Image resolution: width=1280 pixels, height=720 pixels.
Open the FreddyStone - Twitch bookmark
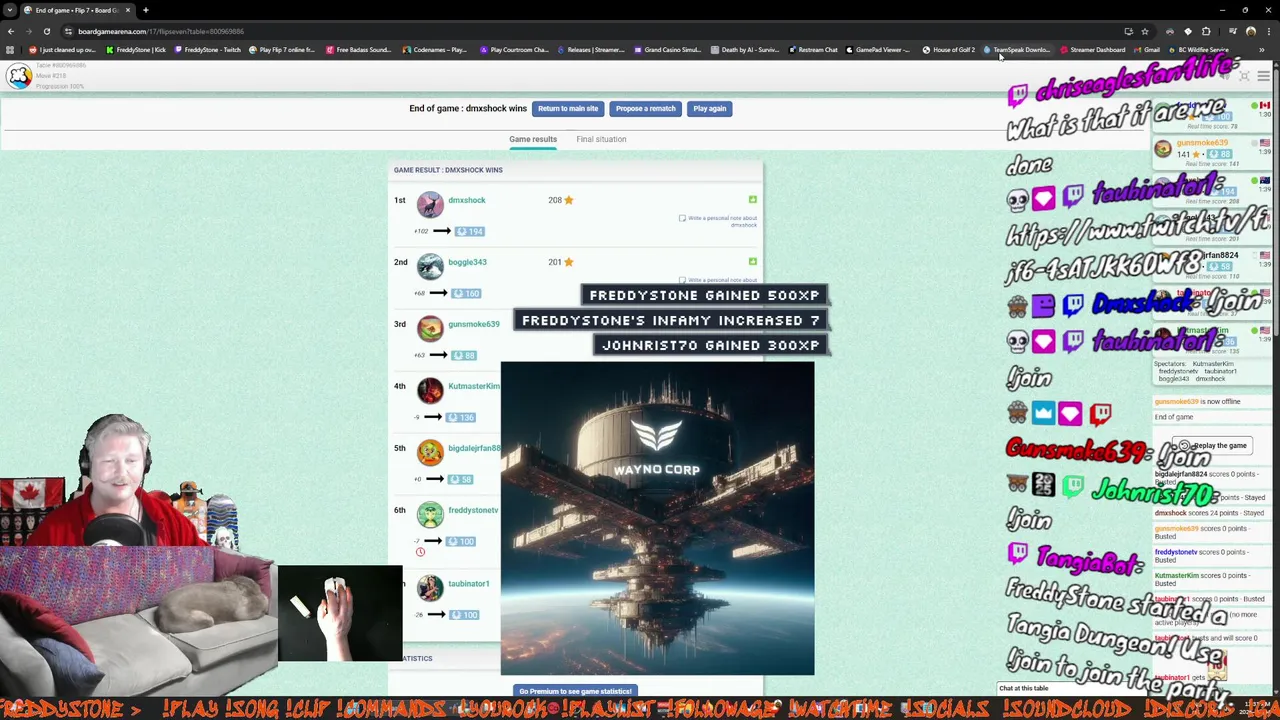coord(208,50)
